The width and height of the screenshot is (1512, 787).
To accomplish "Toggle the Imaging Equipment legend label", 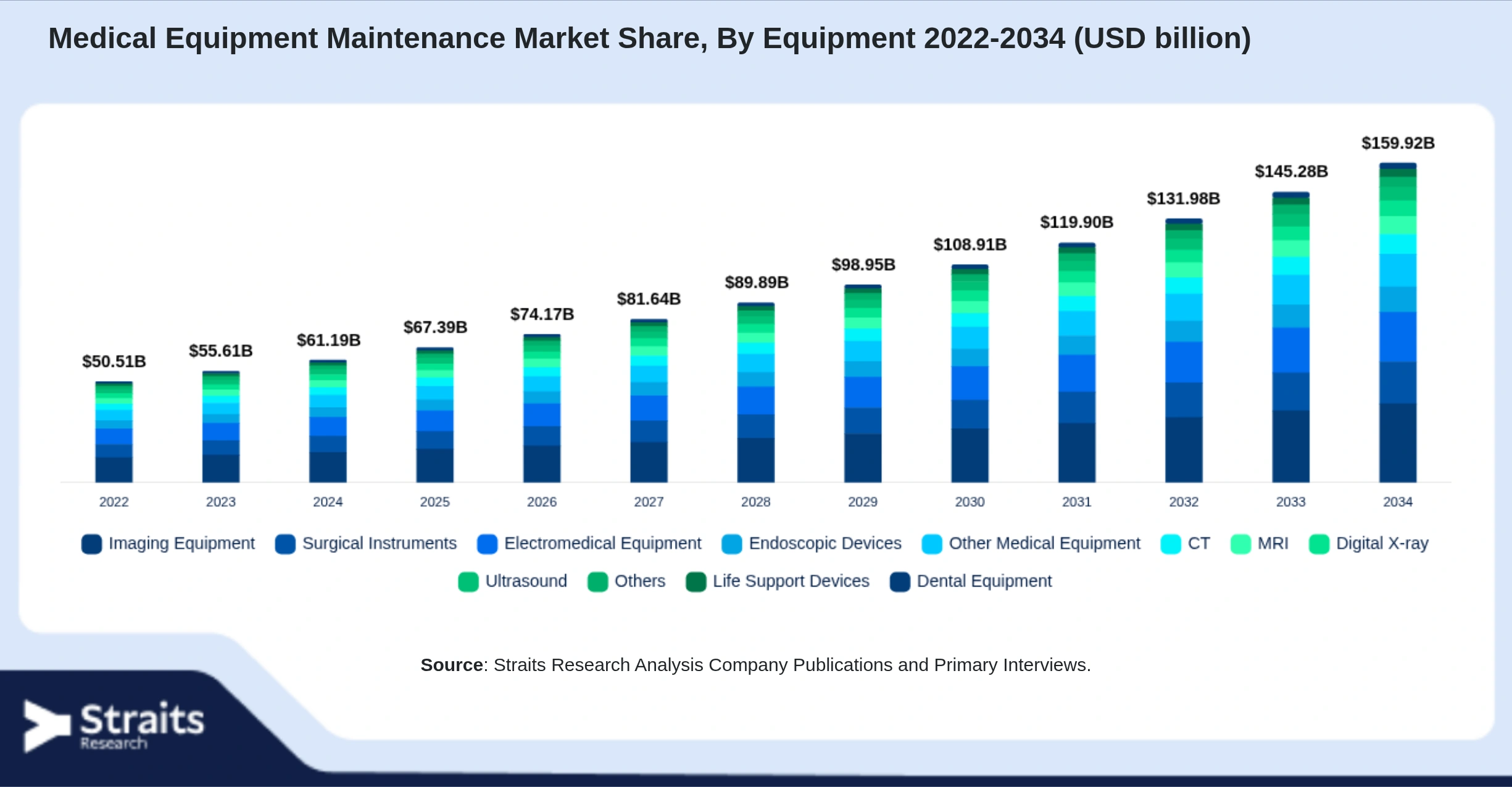I will [181, 543].
